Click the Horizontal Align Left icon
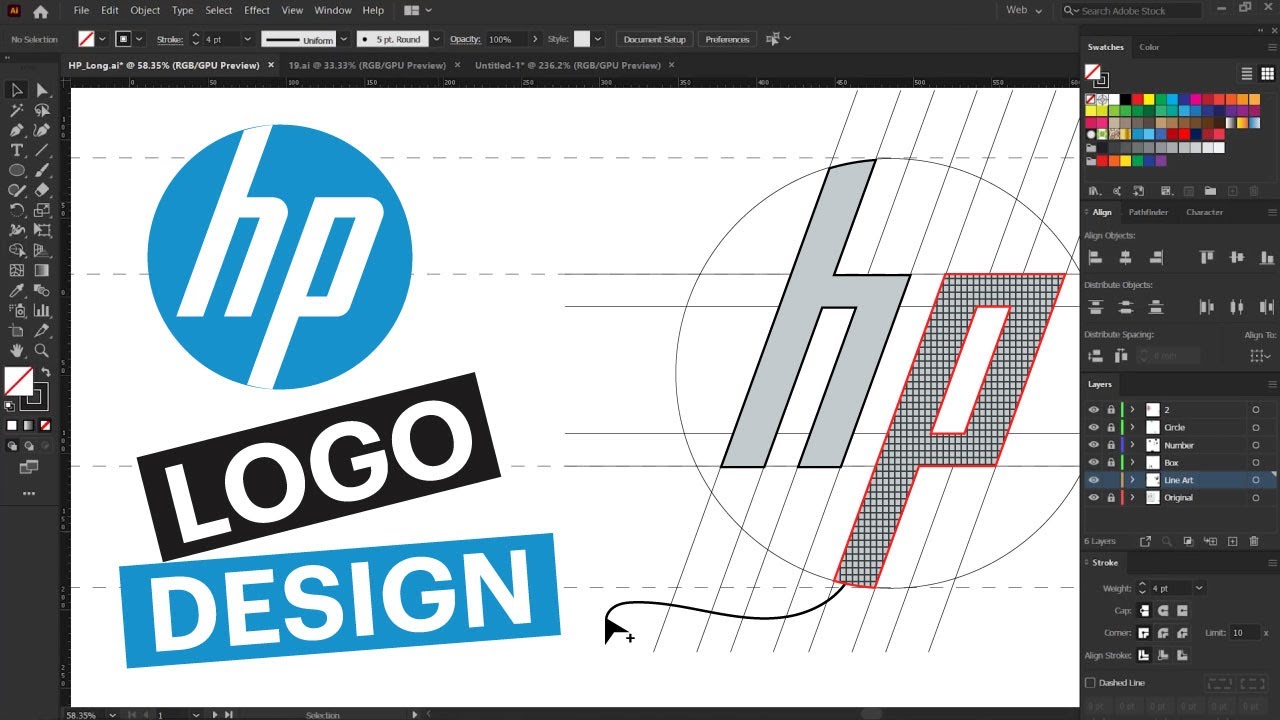Viewport: 1280px width, 720px height. pos(1095,257)
